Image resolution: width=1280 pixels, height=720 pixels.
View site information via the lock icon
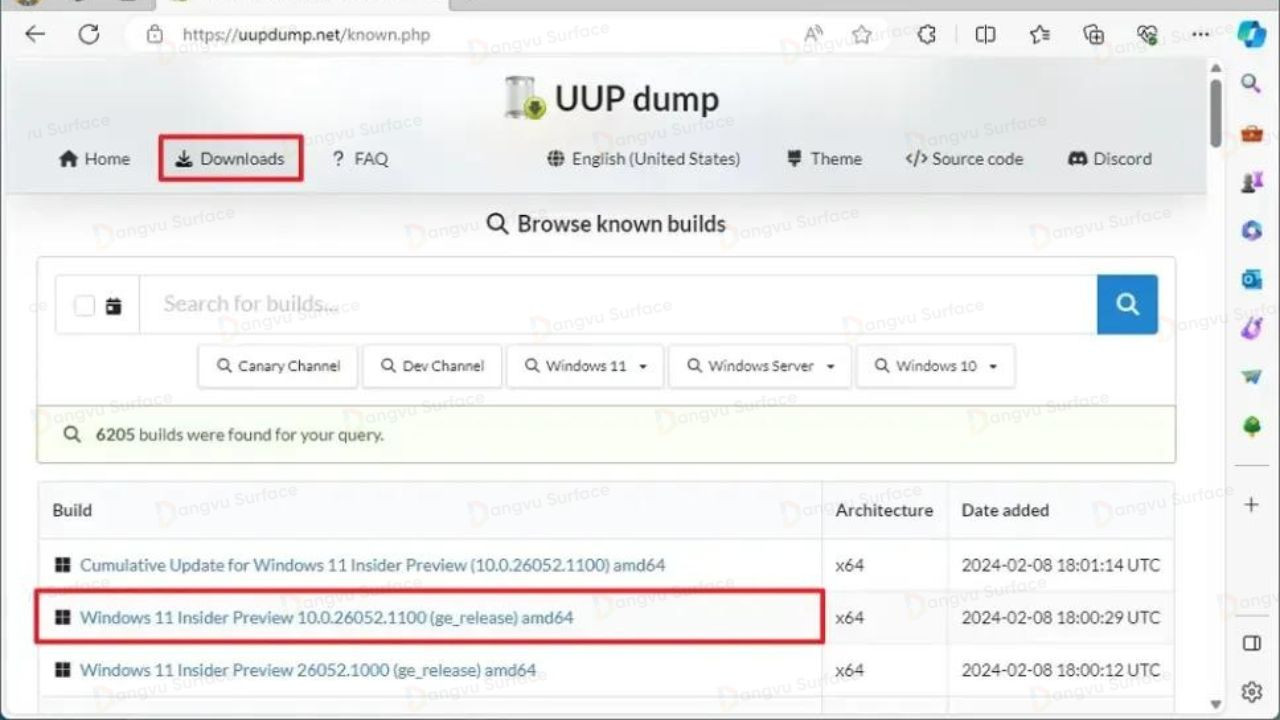[155, 34]
